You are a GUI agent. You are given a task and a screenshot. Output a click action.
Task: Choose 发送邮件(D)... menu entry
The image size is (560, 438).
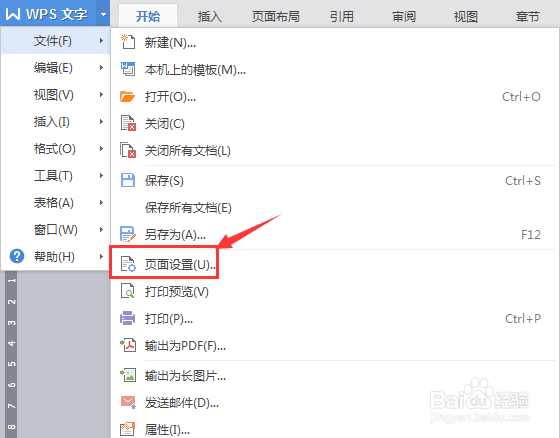point(335,403)
